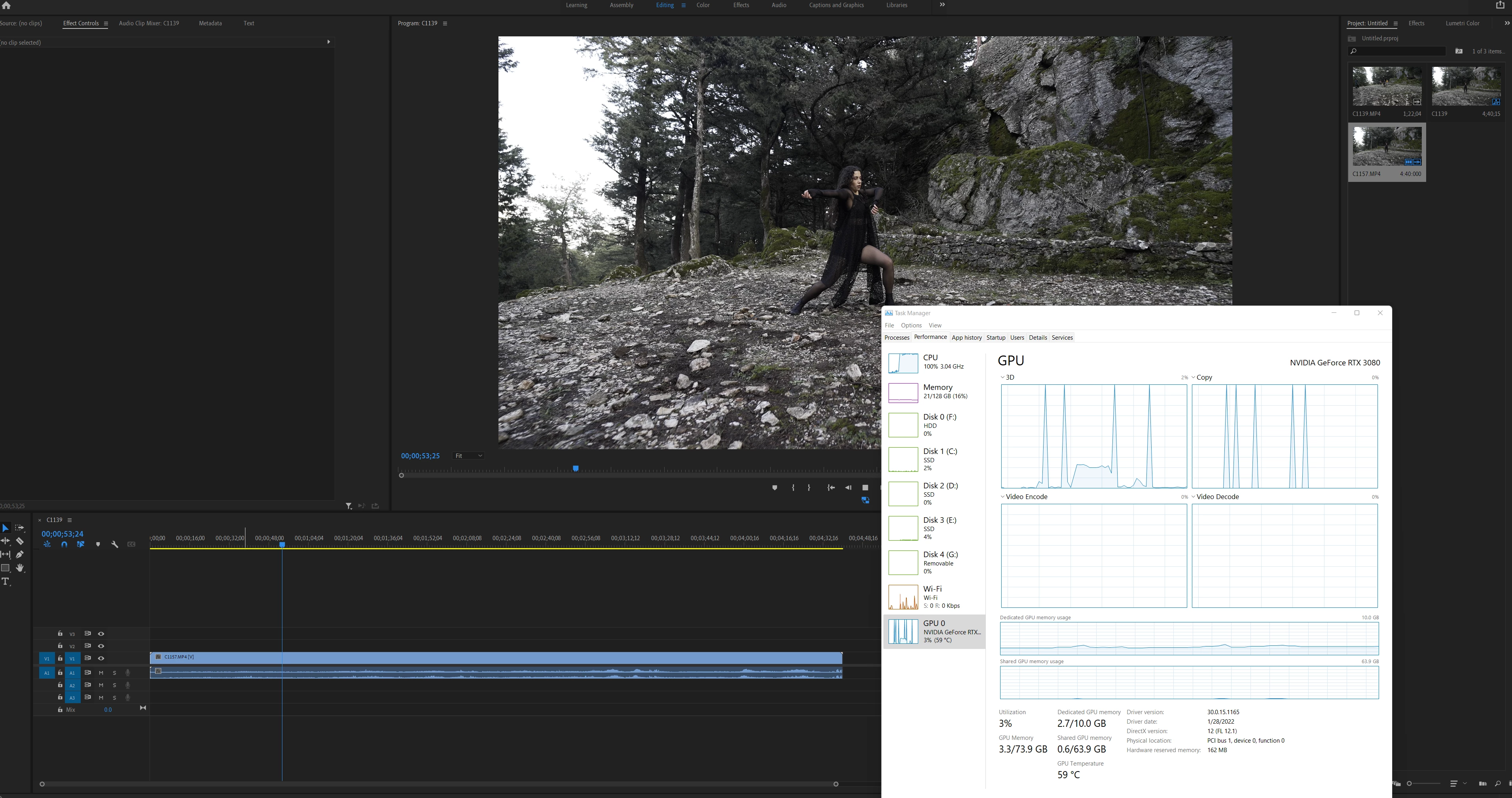1512x798 pixels.
Task: Open the Fit zoom level dropdown
Action: 468,456
